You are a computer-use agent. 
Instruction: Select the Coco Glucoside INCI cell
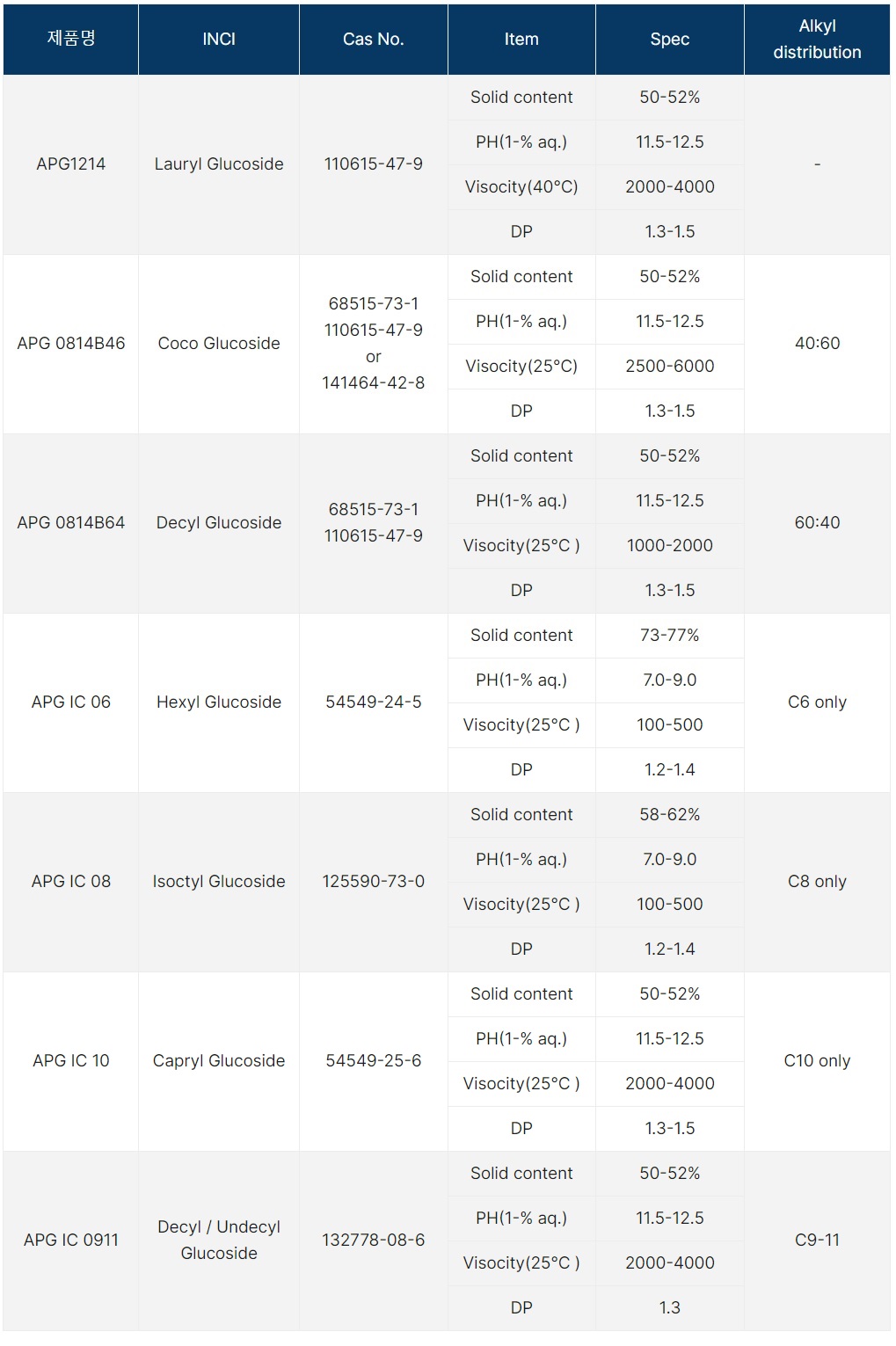point(219,344)
